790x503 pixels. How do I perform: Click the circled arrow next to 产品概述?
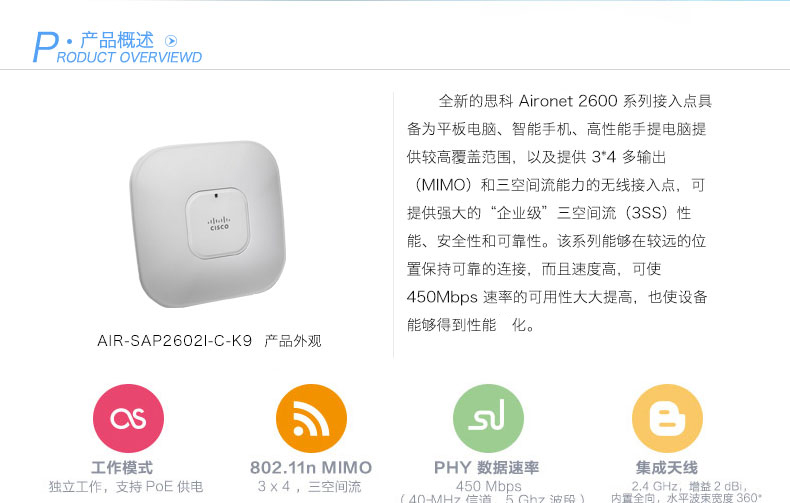[x=171, y=41]
